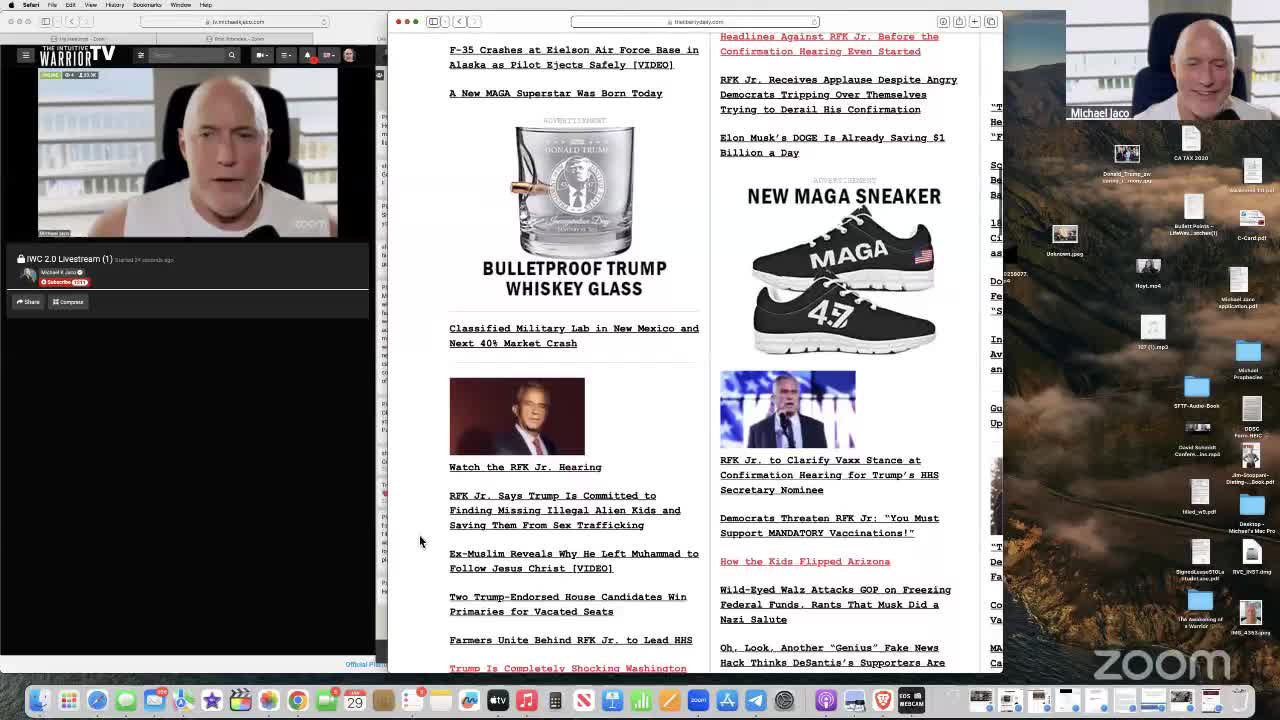Click Compress button under livestream
The height and width of the screenshot is (720, 1280).
pyautogui.click(x=68, y=302)
